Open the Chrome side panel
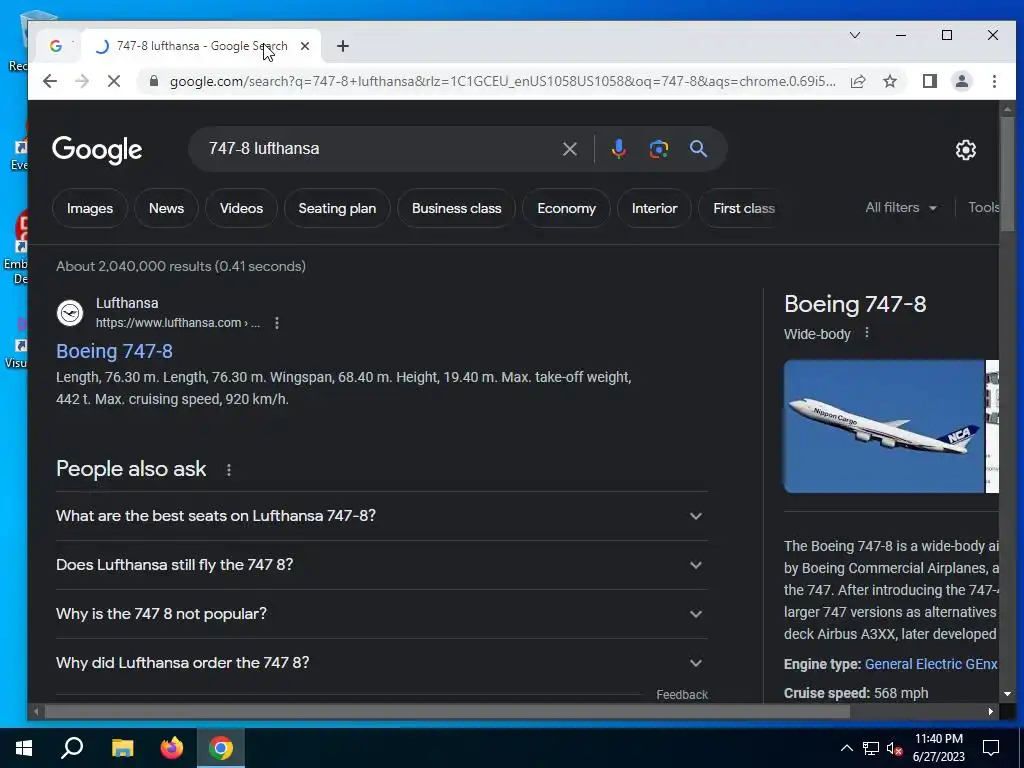 [930, 81]
